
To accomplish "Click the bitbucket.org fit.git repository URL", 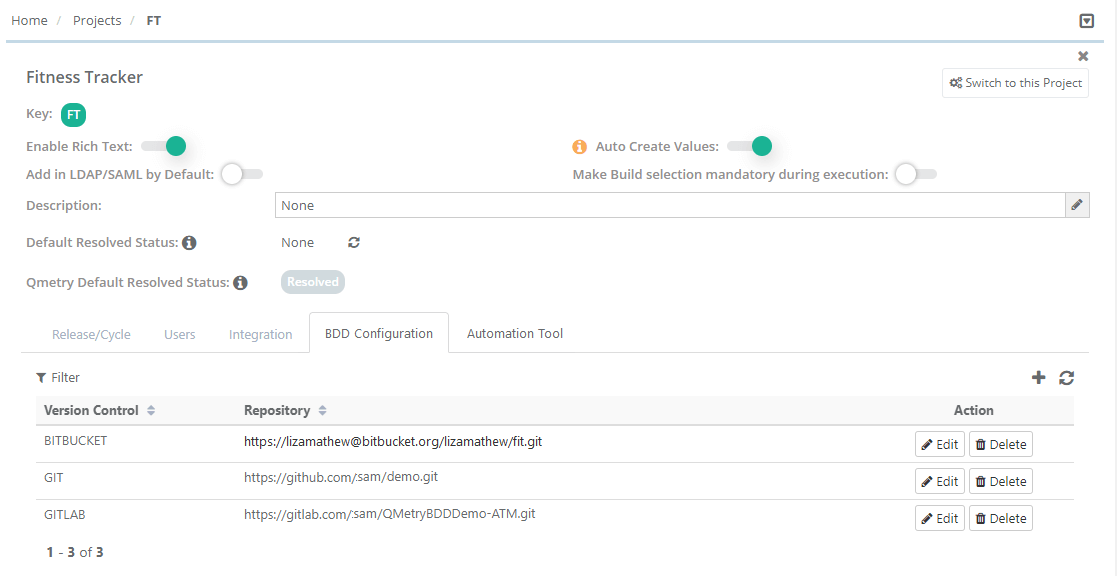I will click(x=393, y=441).
